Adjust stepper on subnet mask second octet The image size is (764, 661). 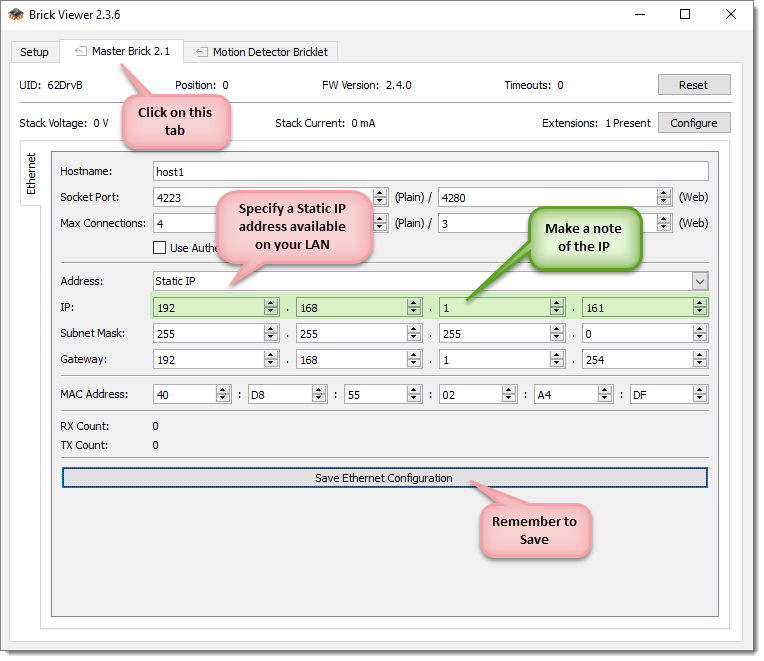click(414, 334)
